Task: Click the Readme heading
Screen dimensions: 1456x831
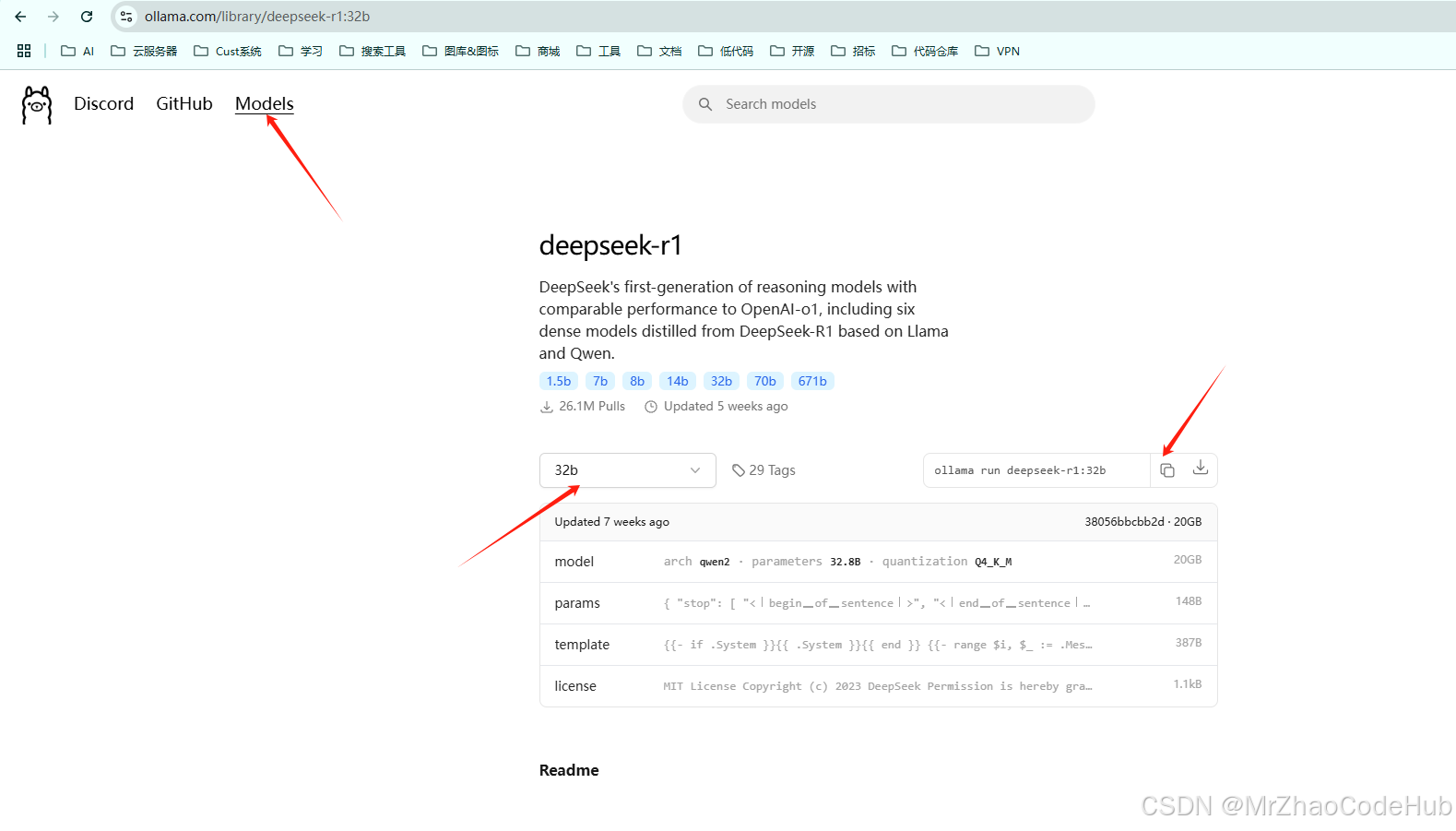Action: pyautogui.click(x=569, y=770)
